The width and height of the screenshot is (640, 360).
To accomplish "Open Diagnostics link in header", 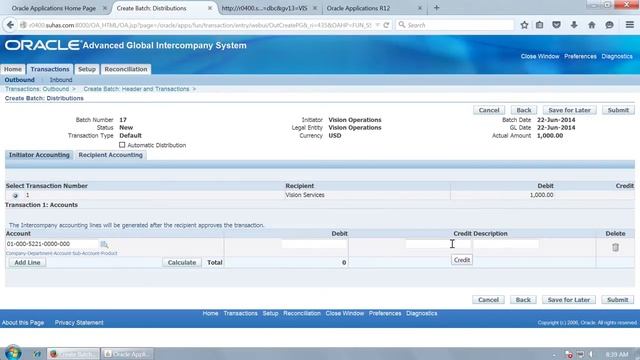I will [x=617, y=56].
